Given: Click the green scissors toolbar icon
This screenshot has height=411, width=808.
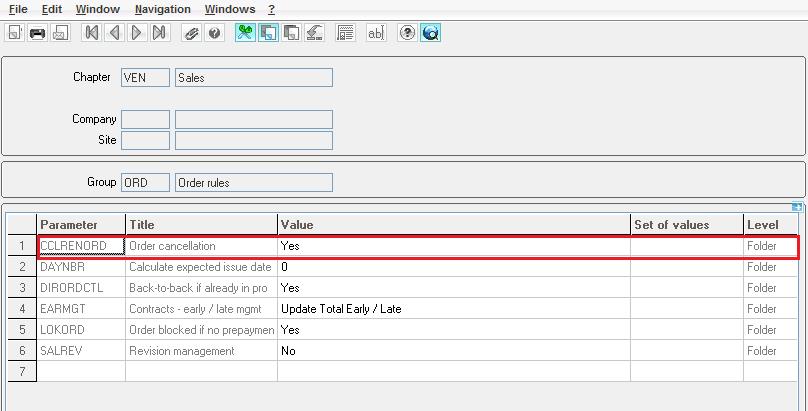Looking at the screenshot, I should click(x=245, y=33).
